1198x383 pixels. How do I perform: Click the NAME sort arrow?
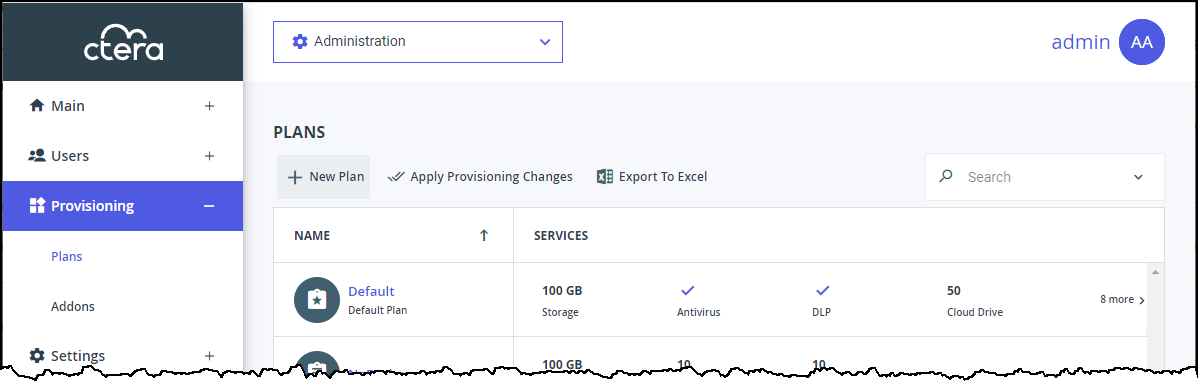[x=484, y=235]
